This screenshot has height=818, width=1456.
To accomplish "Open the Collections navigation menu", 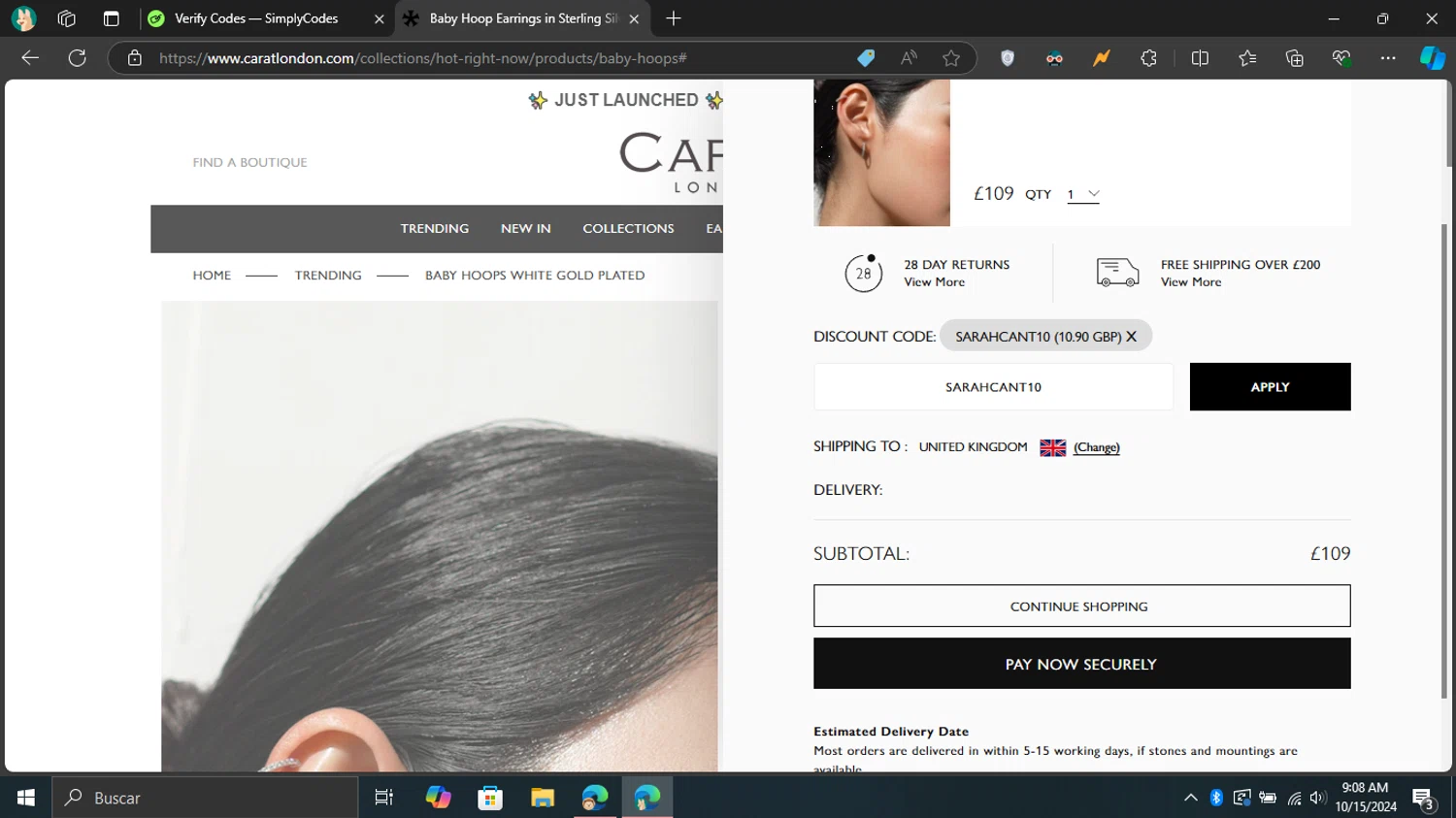I will [628, 229].
